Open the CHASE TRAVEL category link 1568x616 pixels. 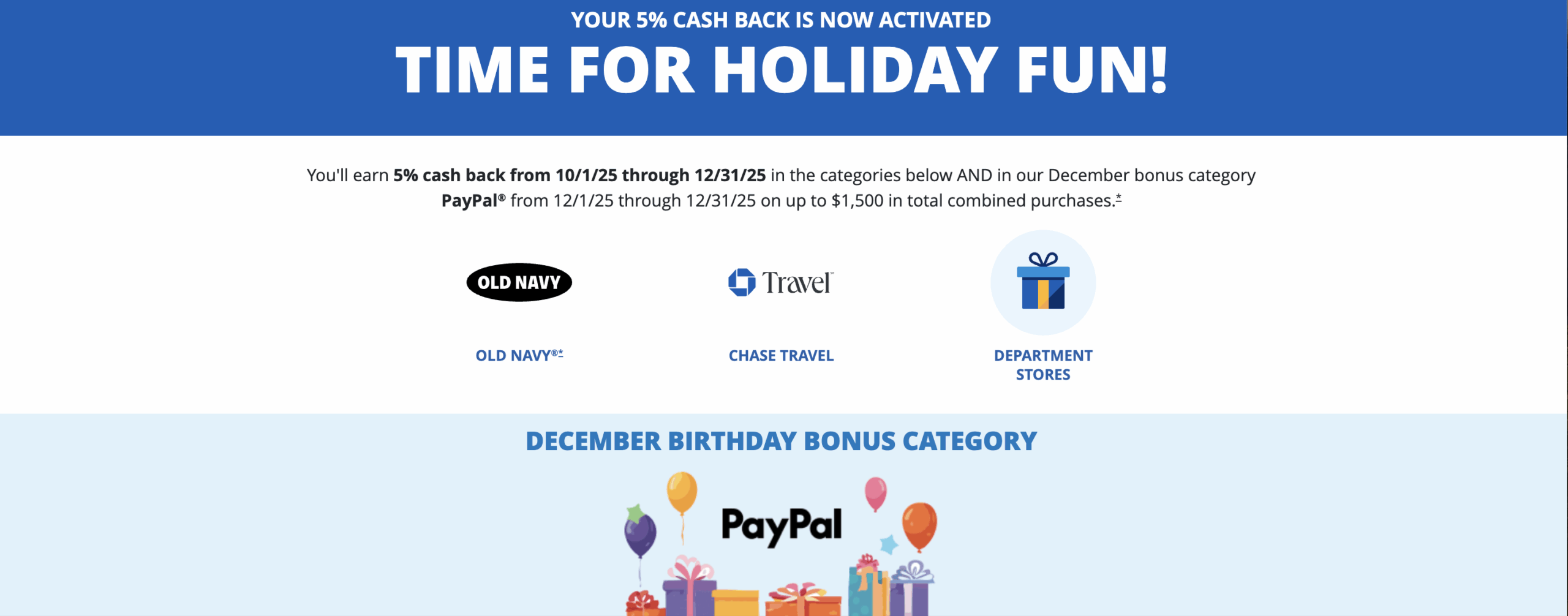[781, 356]
